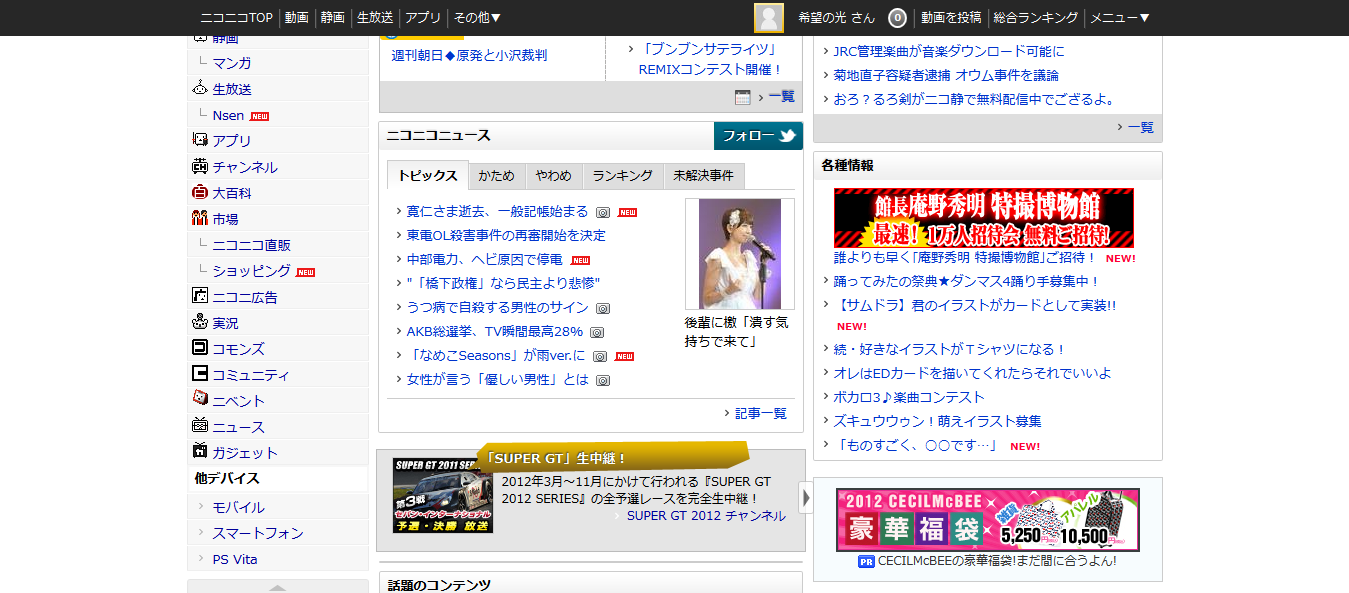This screenshot has width=1349, height=593.
Task: Open ズキュウウゥン！萌えイラスト募集 link
Action: [x=937, y=421]
